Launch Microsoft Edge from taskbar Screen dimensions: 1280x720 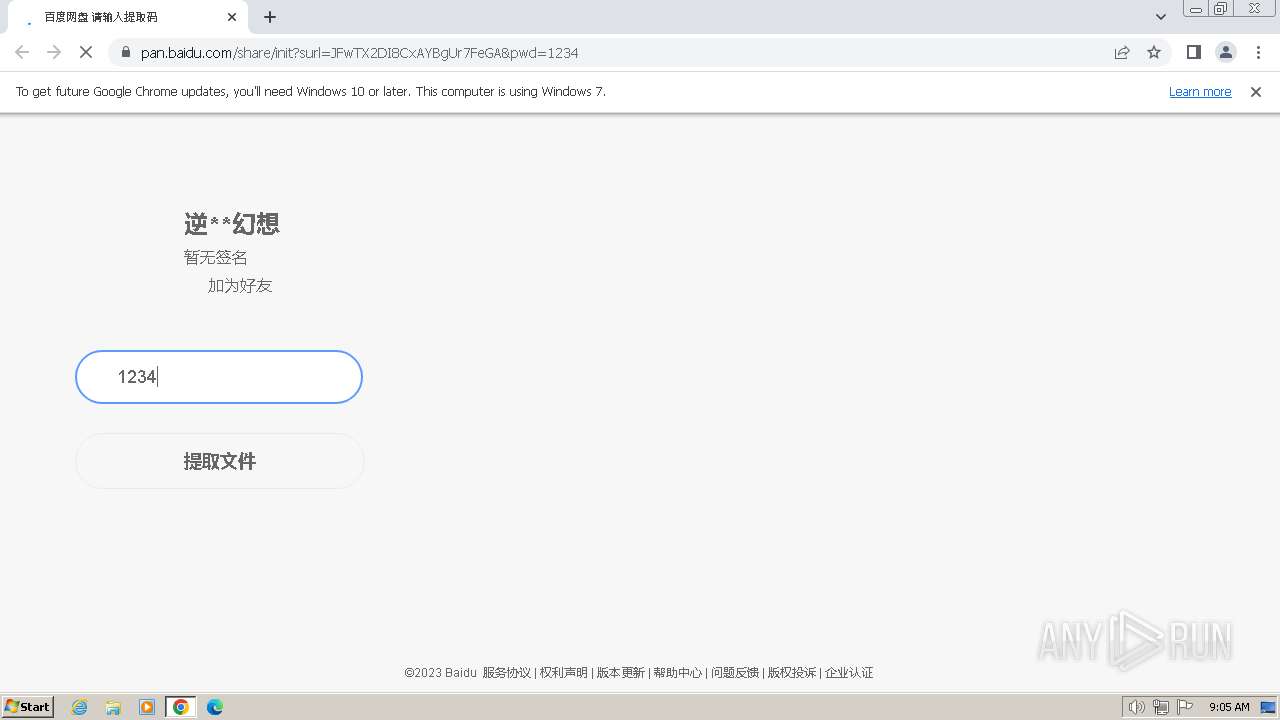215,707
